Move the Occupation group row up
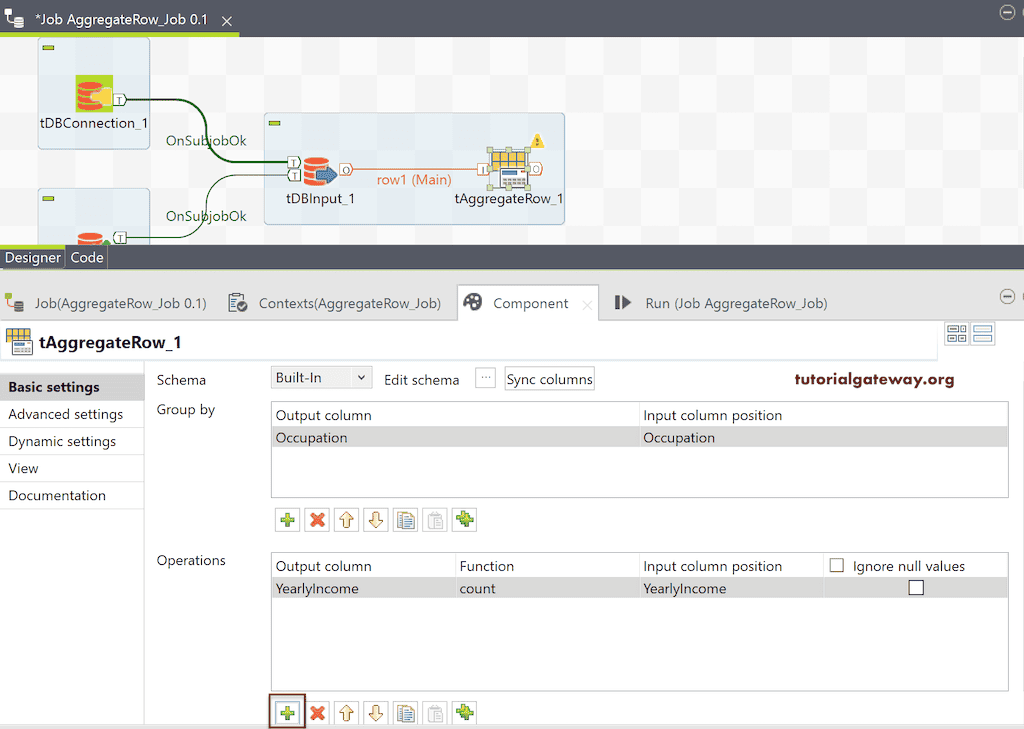Viewport: 1024px width, 729px height. [x=346, y=519]
